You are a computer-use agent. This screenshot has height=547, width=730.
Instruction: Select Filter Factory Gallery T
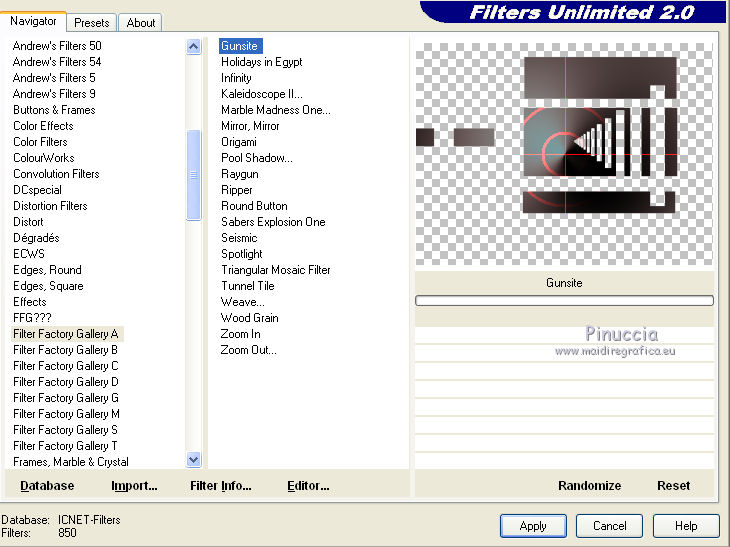[65, 446]
